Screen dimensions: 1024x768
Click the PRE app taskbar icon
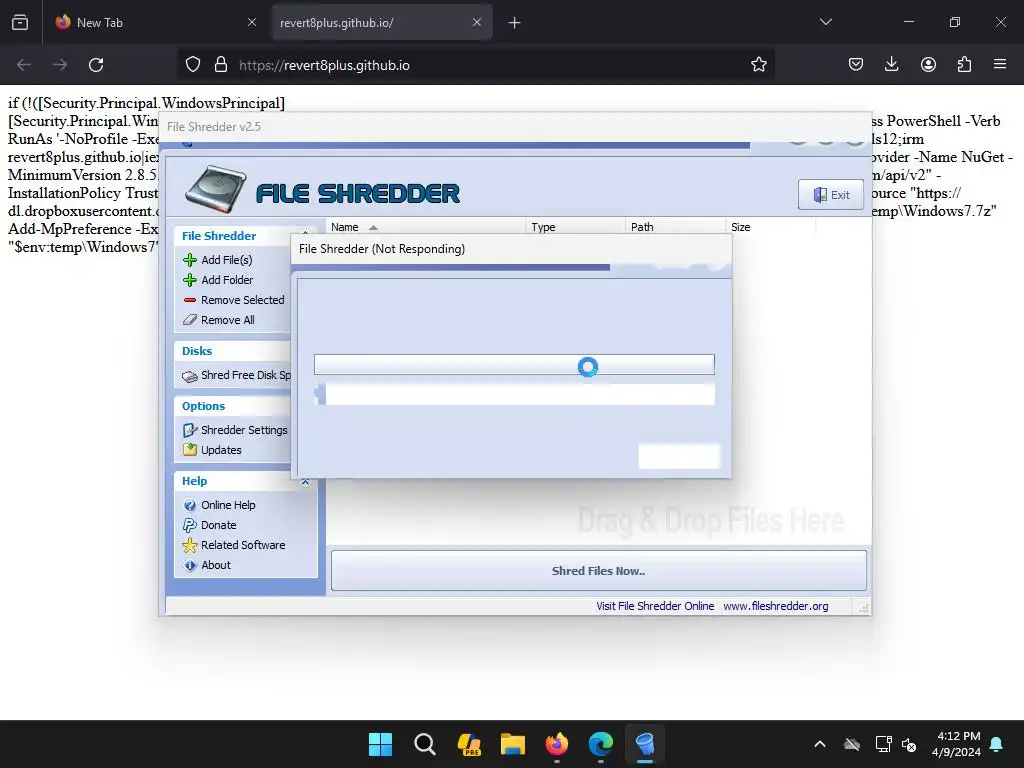click(x=469, y=744)
